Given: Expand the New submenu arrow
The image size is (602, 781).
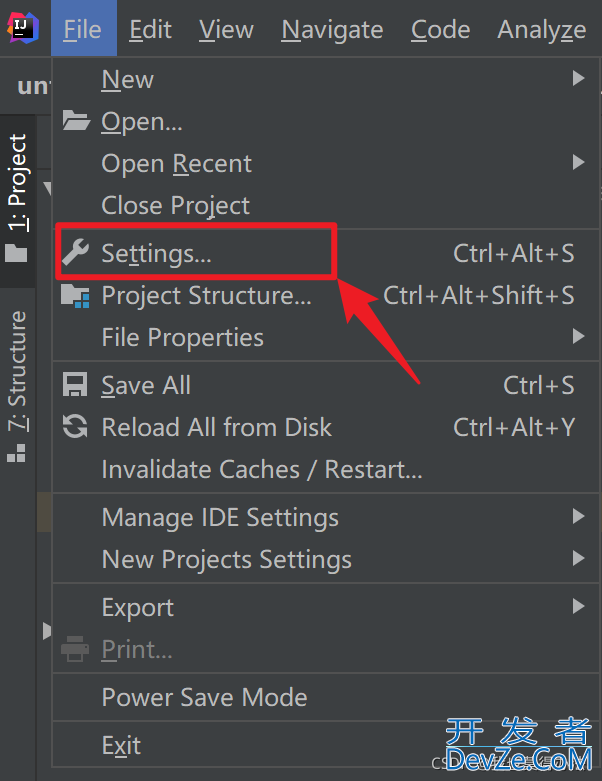Looking at the screenshot, I should 578,78.
